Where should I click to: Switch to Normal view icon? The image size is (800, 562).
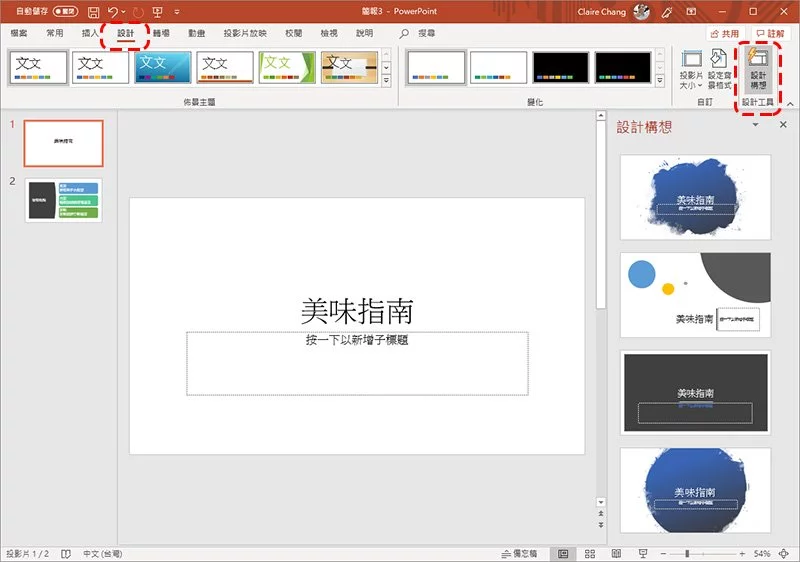(563, 554)
